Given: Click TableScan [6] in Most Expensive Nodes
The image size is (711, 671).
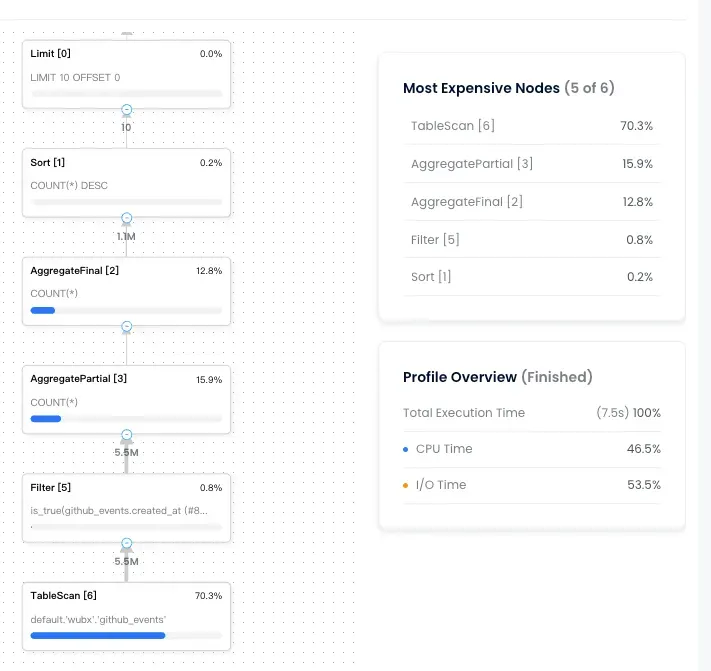Looking at the screenshot, I should pyautogui.click(x=531, y=126).
